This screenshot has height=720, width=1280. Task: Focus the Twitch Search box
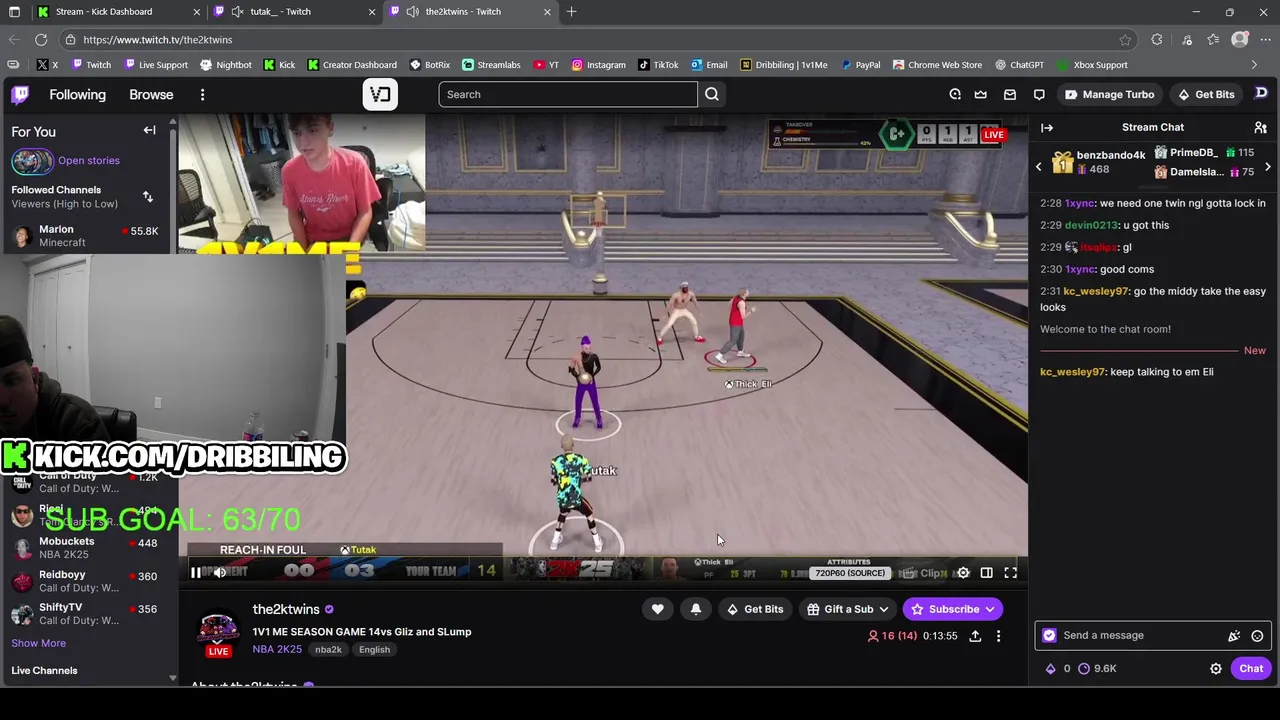click(x=568, y=94)
